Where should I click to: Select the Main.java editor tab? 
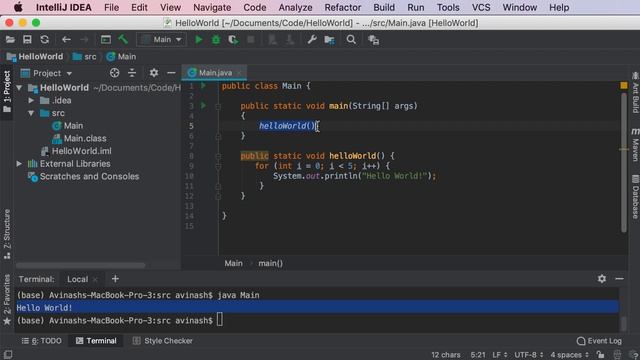point(214,73)
